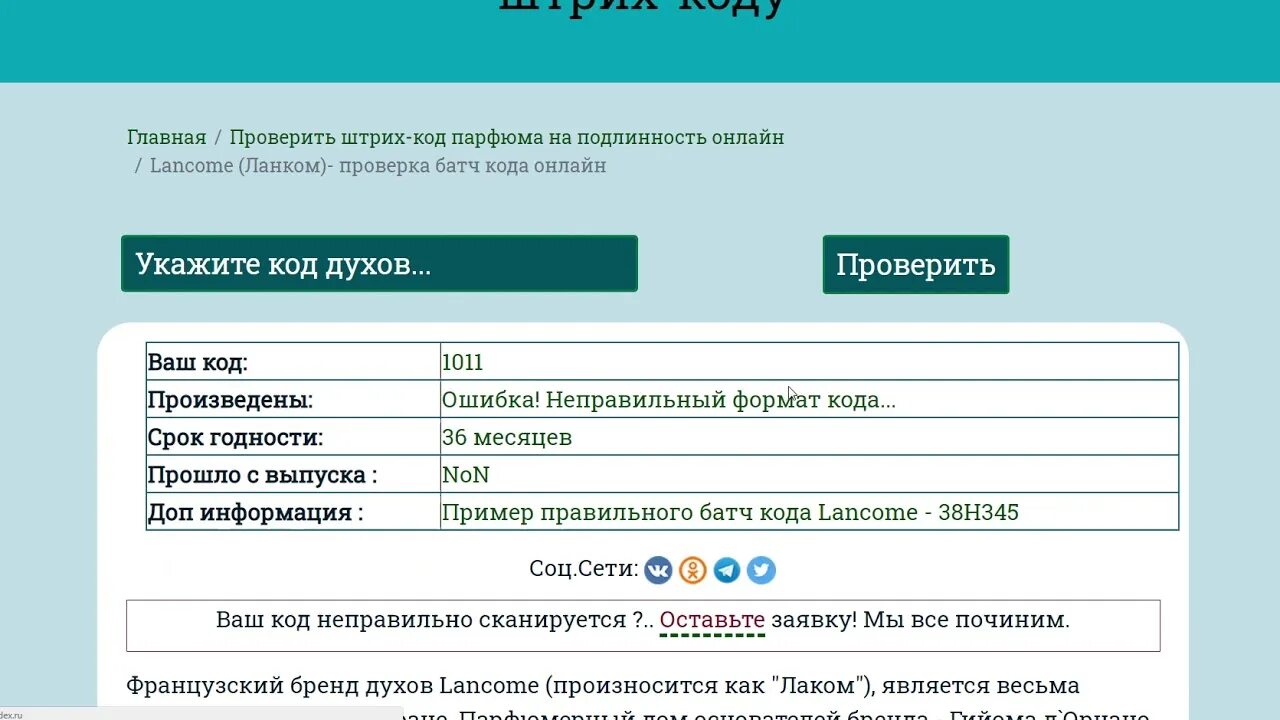The width and height of the screenshot is (1280, 720).
Task: Select the Соц.Сети: label
Action: [x=584, y=569]
